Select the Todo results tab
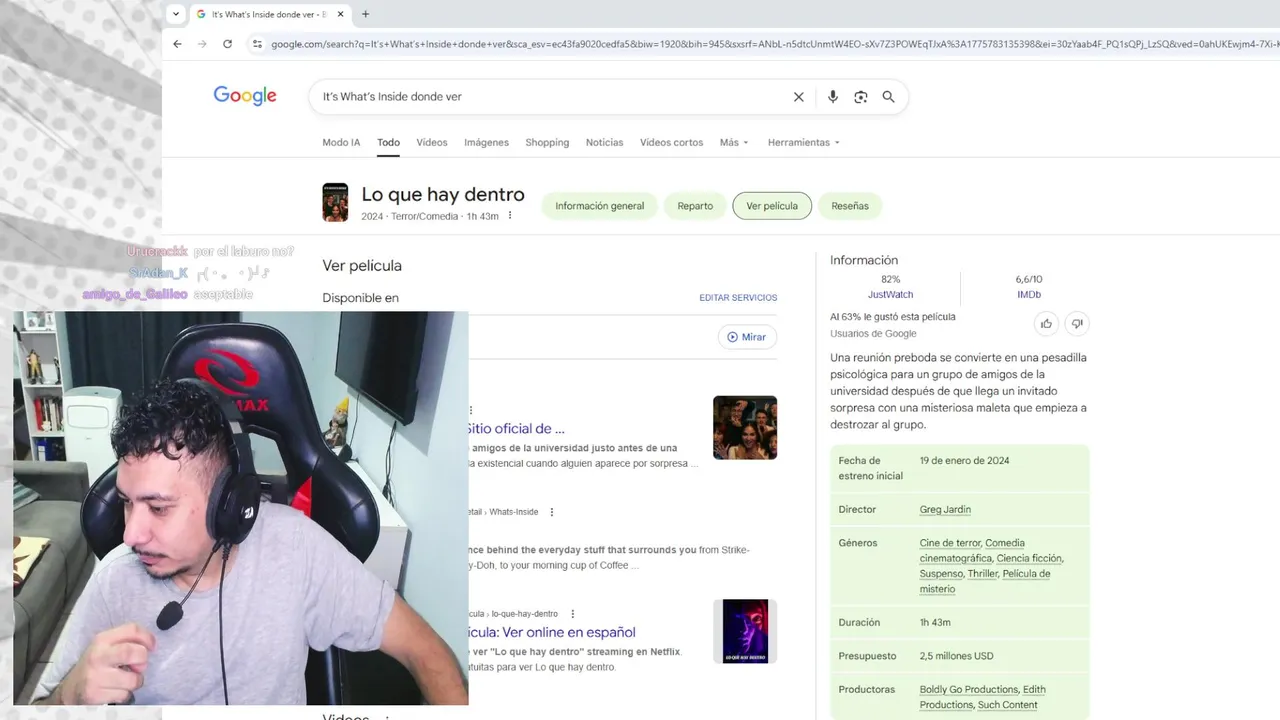1280x720 pixels. [x=388, y=142]
